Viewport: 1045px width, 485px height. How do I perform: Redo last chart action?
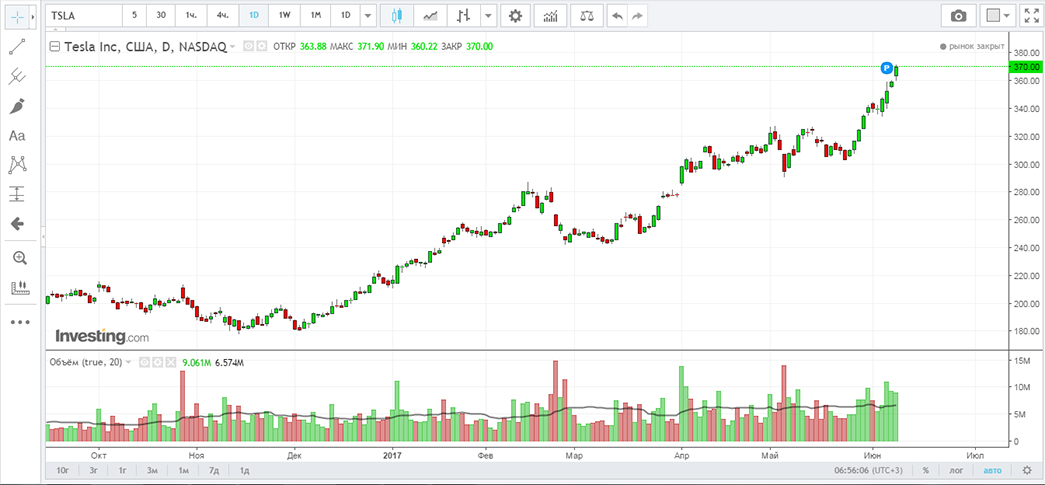(637, 15)
